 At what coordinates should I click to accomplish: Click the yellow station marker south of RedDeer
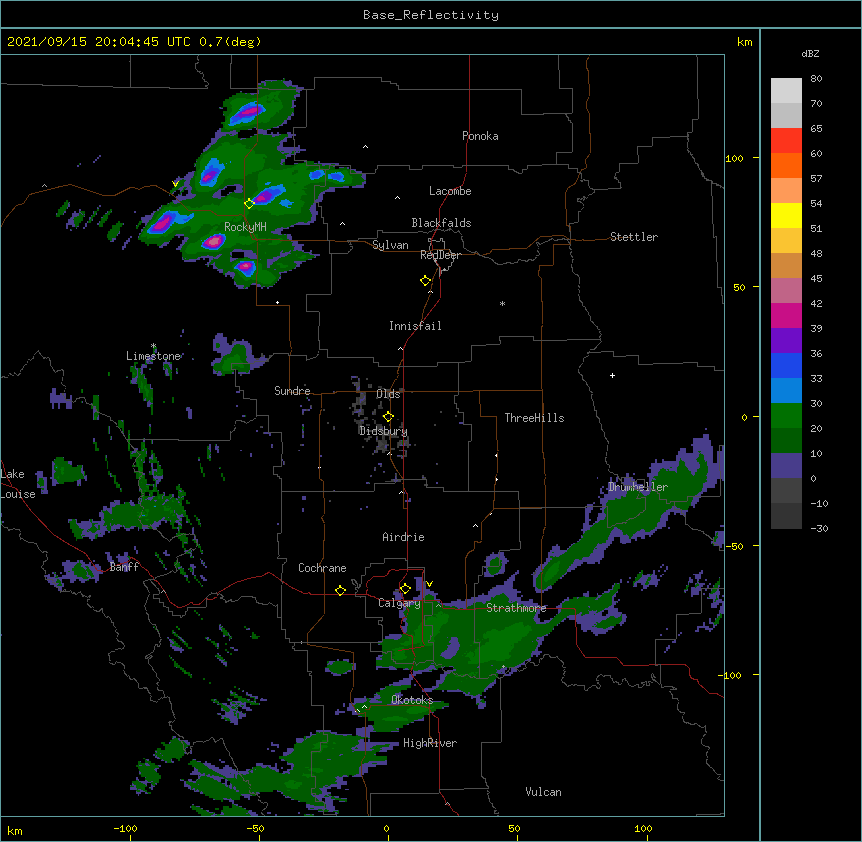pos(426,281)
